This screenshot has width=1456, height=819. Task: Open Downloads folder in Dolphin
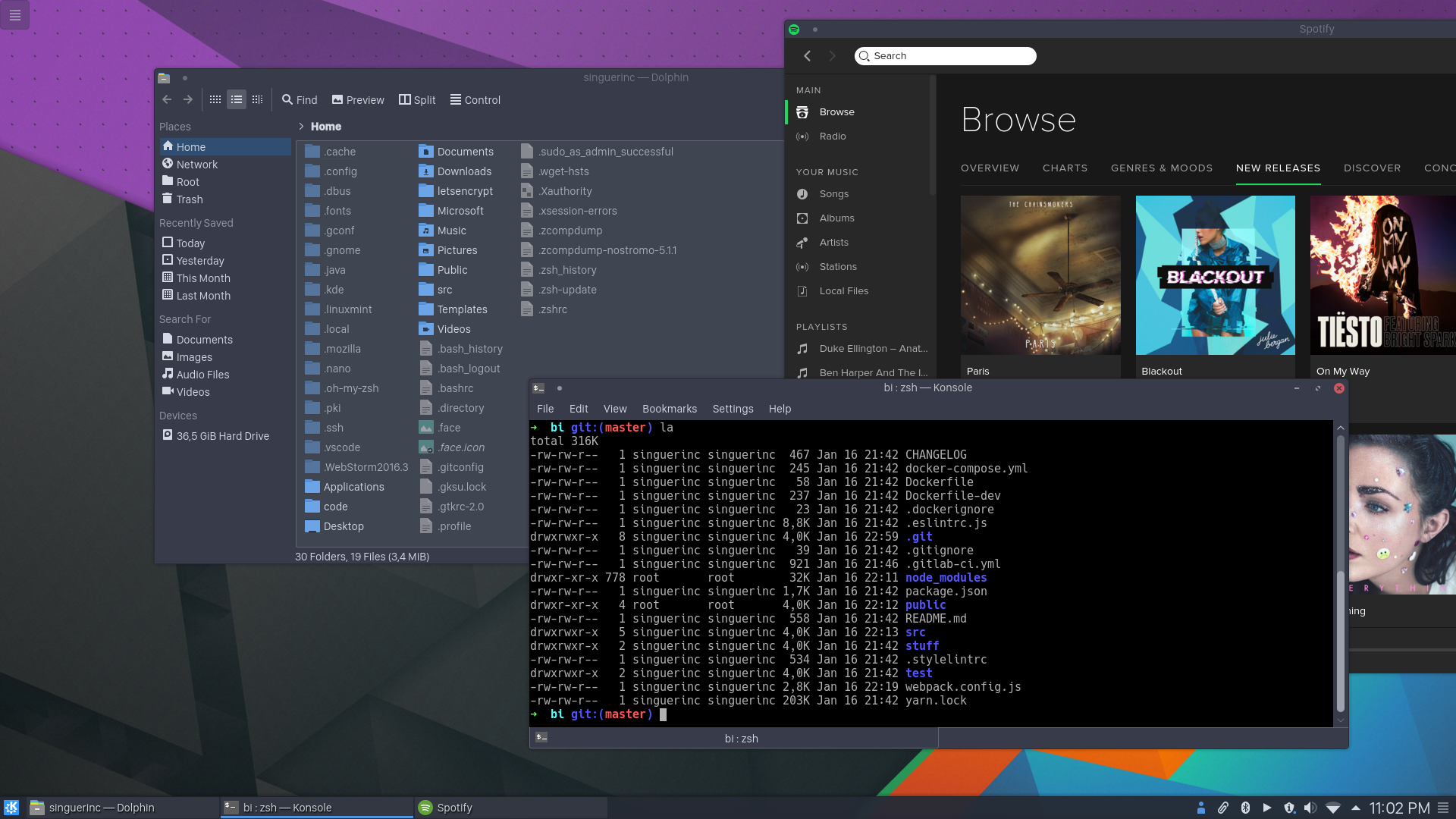(463, 171)
